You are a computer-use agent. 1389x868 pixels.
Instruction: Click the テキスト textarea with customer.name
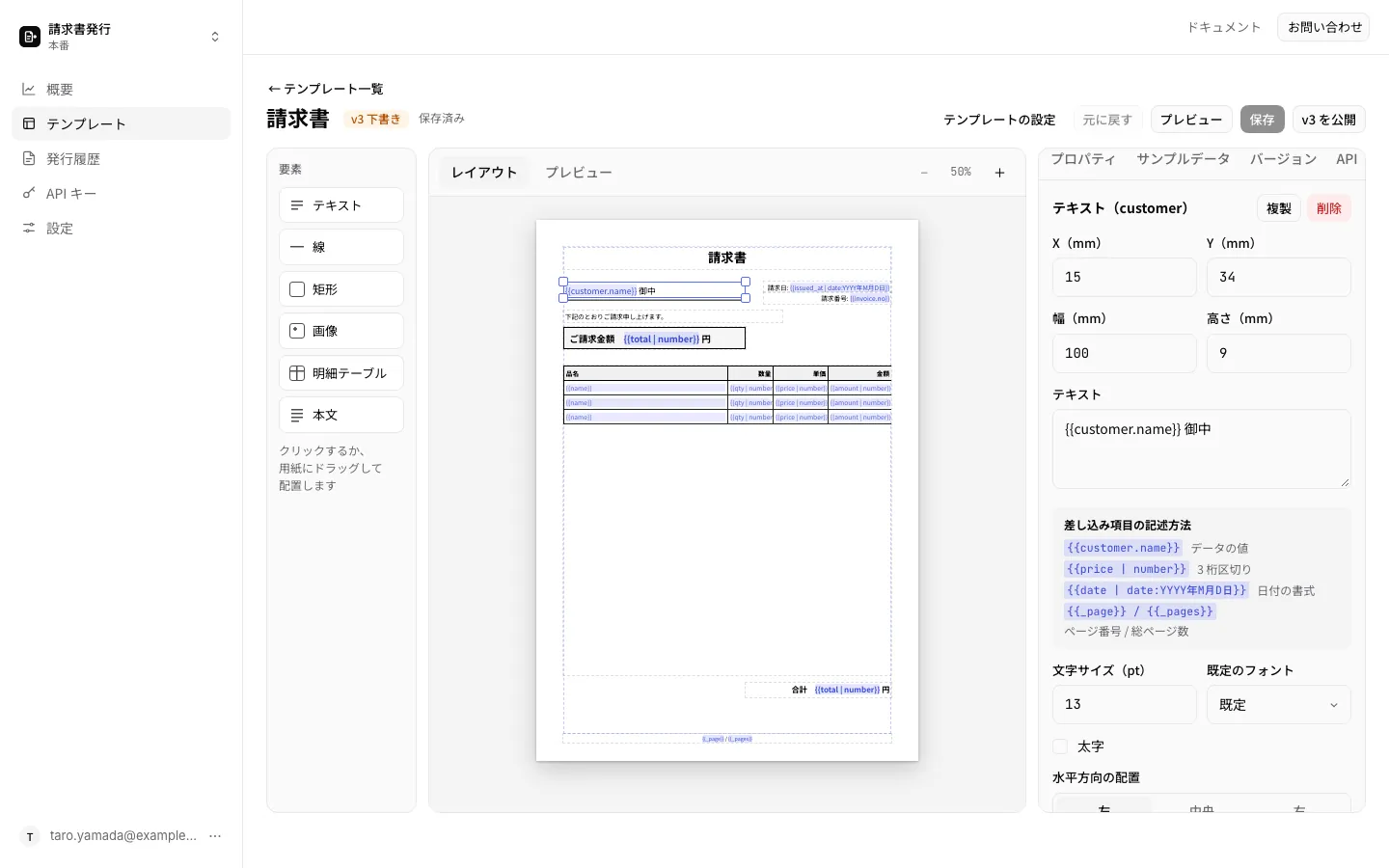point(1202,449)
